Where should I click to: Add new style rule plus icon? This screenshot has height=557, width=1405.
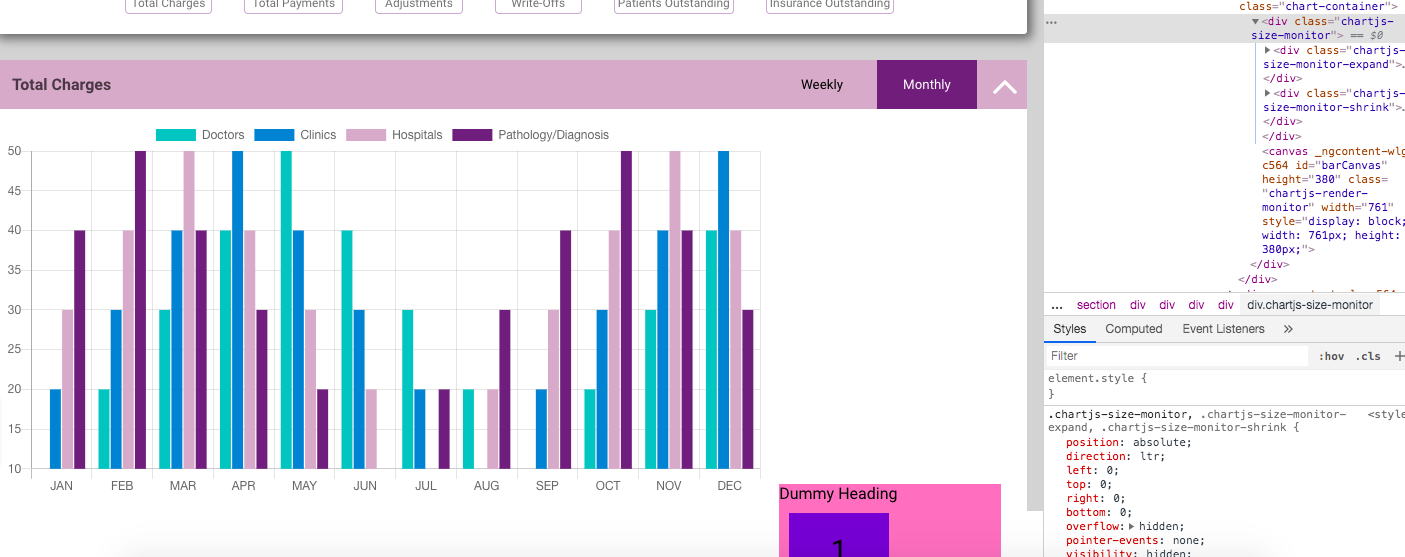coord(1399,356)
